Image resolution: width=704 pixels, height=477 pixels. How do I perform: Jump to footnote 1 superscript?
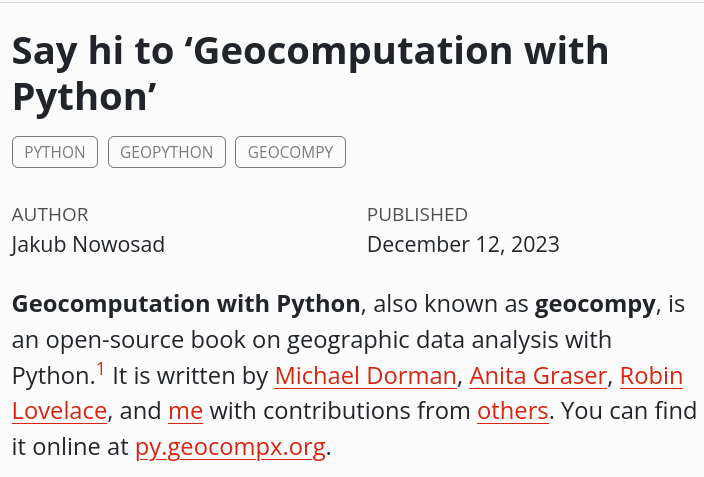(x=100, y=369)
